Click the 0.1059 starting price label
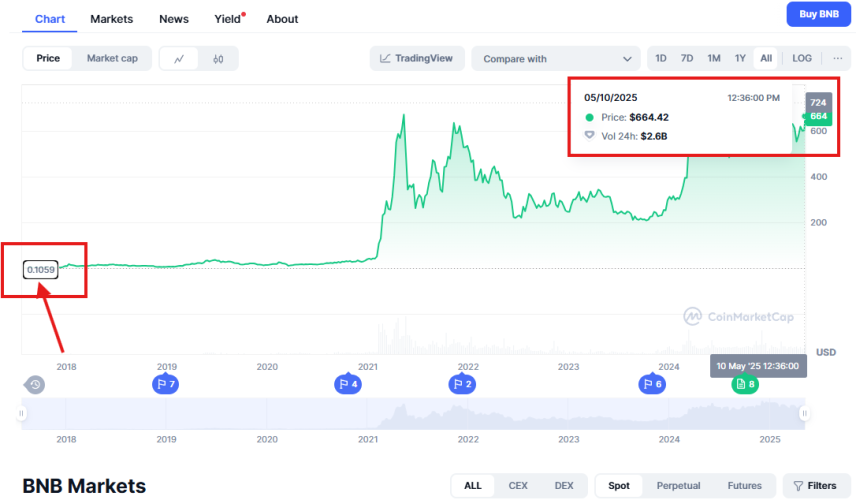The height and width of the screenshot is (500, 856). [x=40, y=270]
